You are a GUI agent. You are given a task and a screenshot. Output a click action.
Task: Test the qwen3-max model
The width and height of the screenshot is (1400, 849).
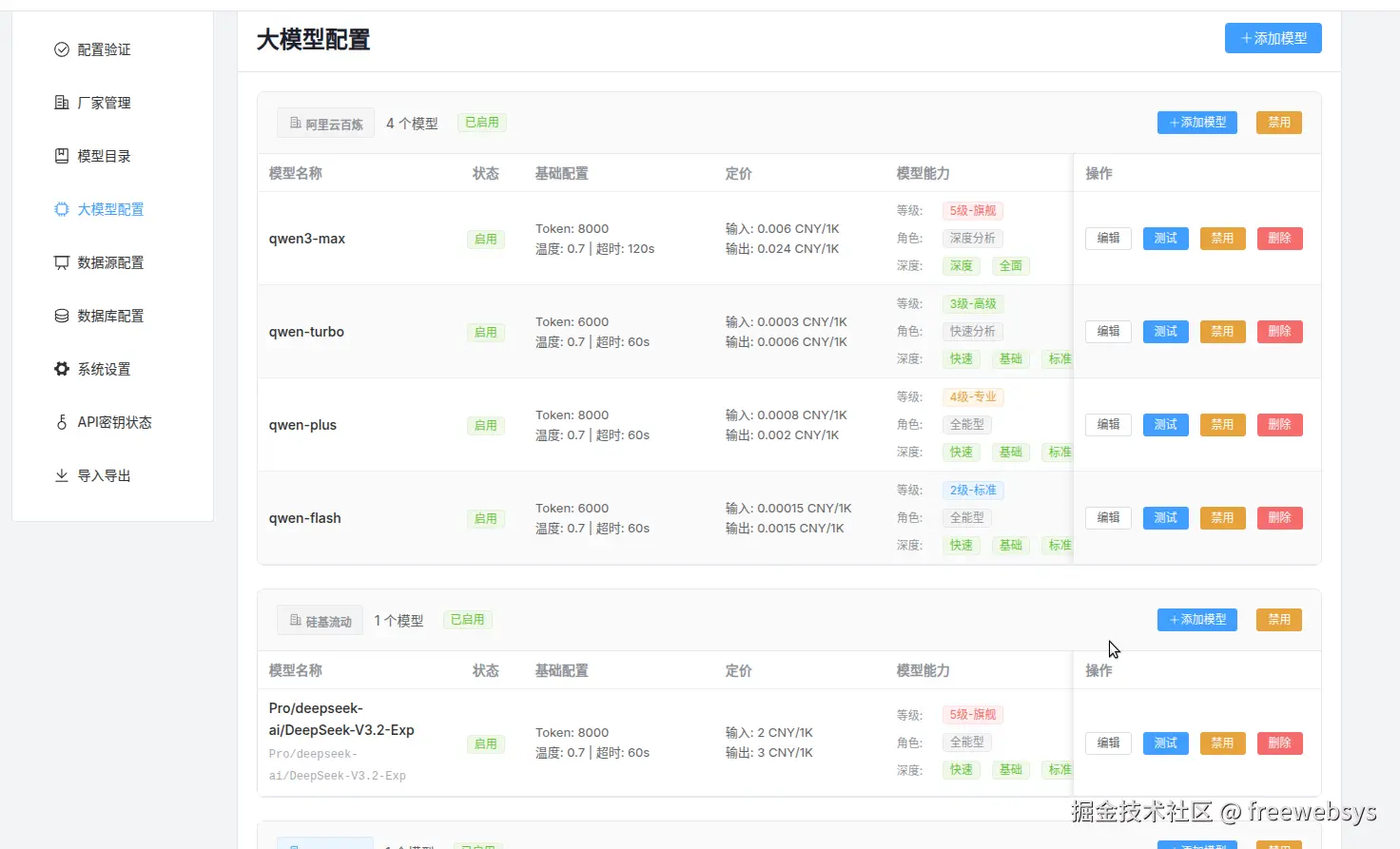pyautogui.click(x=1165, y=239)
